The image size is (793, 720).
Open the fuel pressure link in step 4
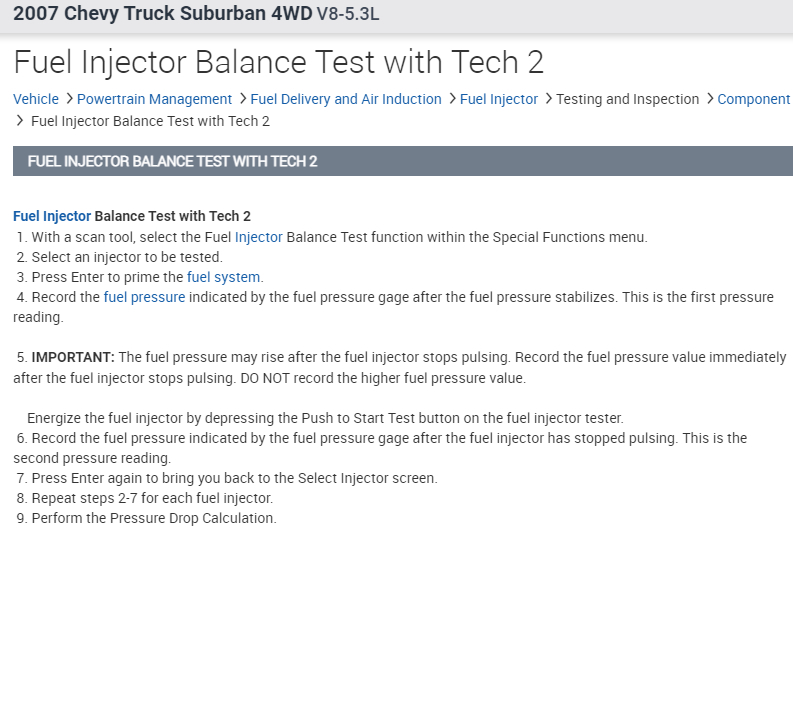click(144, 297)
